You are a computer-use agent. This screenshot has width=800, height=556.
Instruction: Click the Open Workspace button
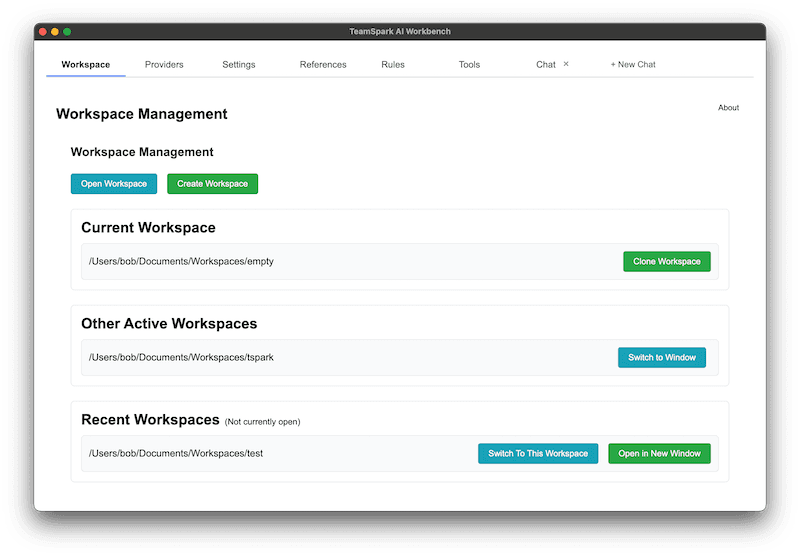pos(114,184)
